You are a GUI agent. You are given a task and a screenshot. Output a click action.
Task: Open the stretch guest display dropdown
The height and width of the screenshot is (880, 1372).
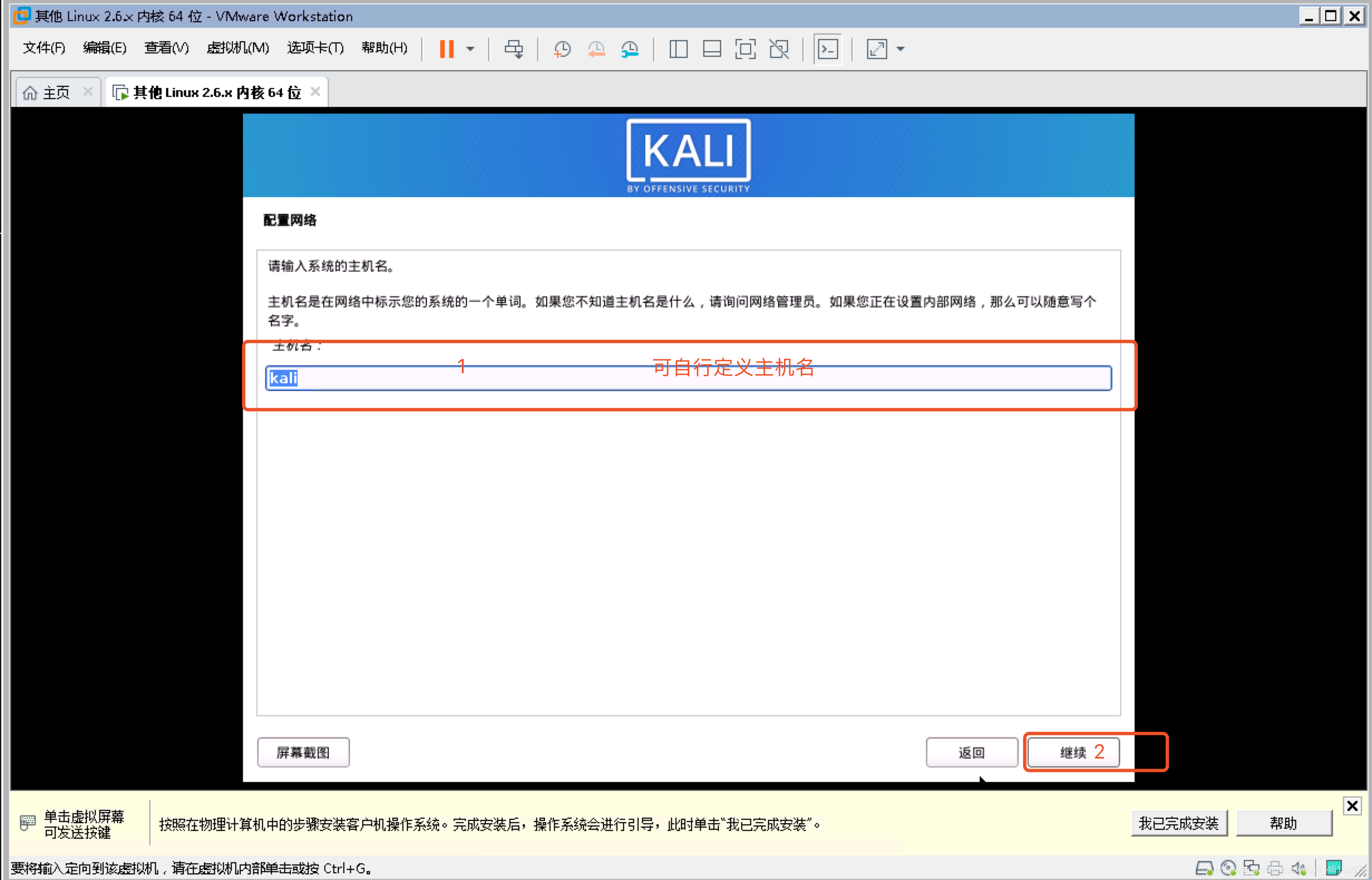pyautogui.click(x=901, y=49)
